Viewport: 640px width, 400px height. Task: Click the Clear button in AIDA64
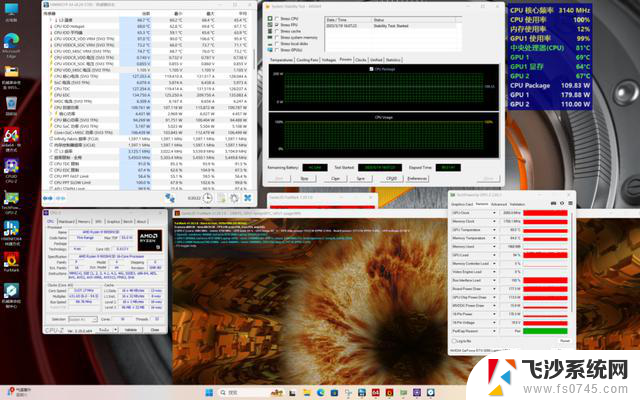336,179
